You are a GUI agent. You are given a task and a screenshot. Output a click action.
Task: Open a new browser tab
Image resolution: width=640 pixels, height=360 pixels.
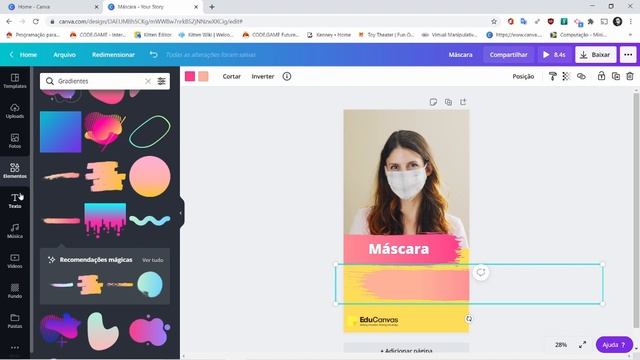coord(212,7)
